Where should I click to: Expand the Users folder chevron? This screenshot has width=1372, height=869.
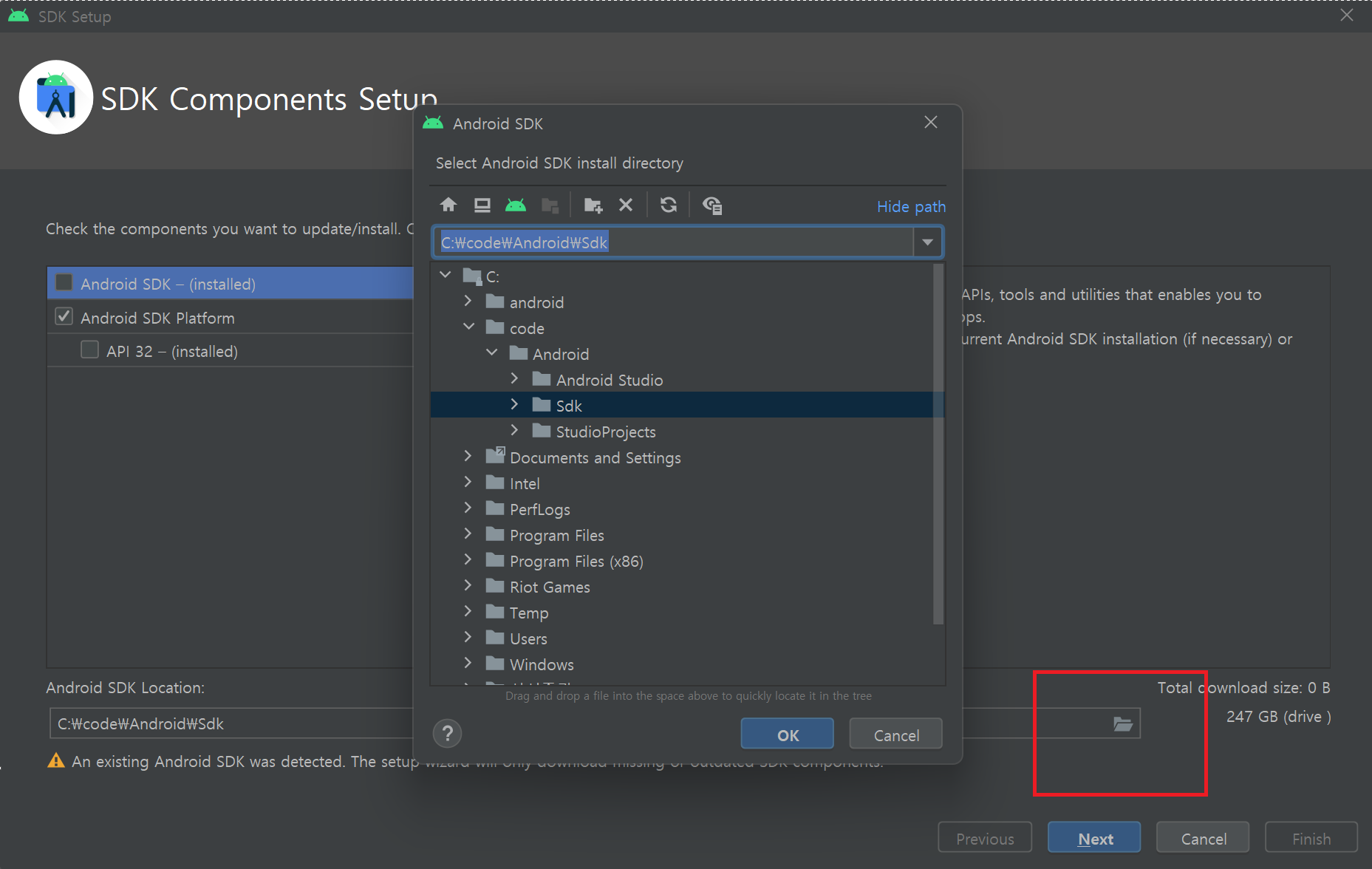(x=468, y=637)
